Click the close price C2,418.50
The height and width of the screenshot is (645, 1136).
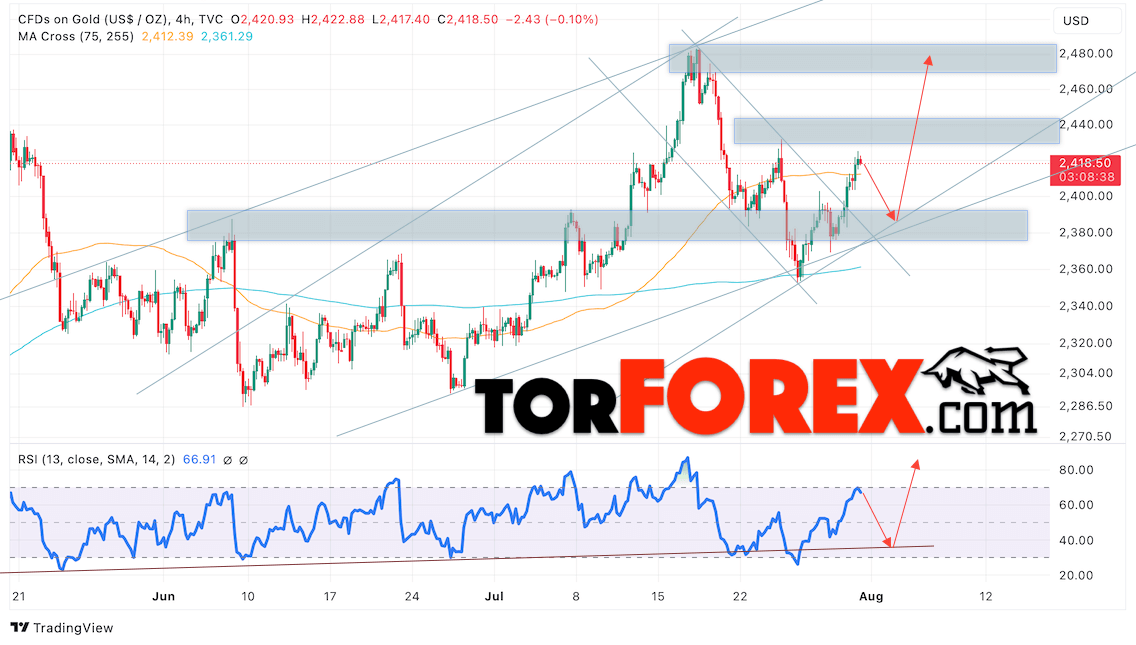tap(468, 20)
